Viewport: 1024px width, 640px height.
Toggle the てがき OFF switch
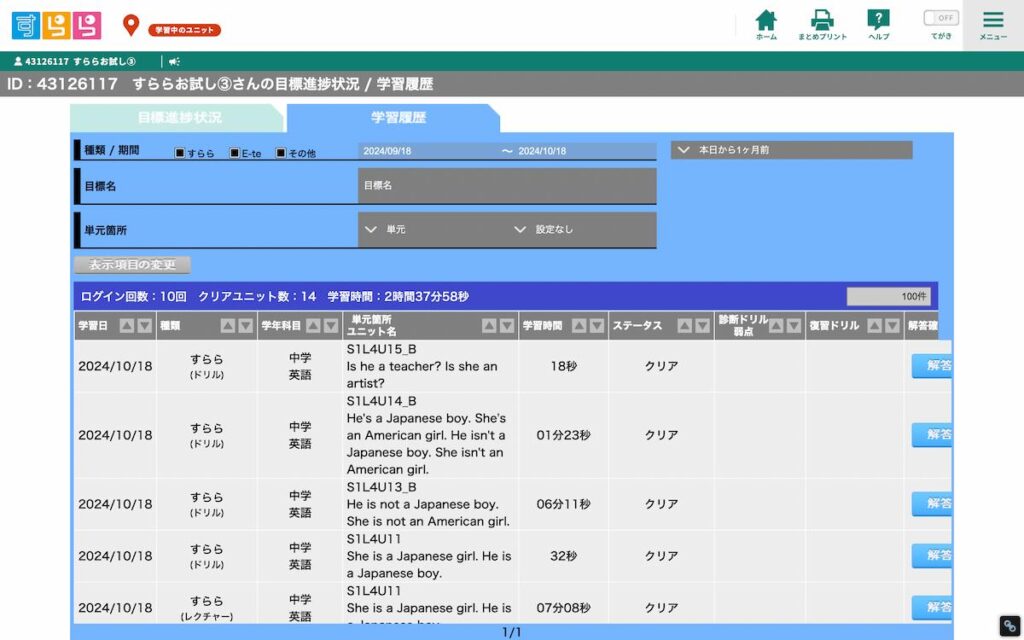pyautogui.click(x=940, y=18)
